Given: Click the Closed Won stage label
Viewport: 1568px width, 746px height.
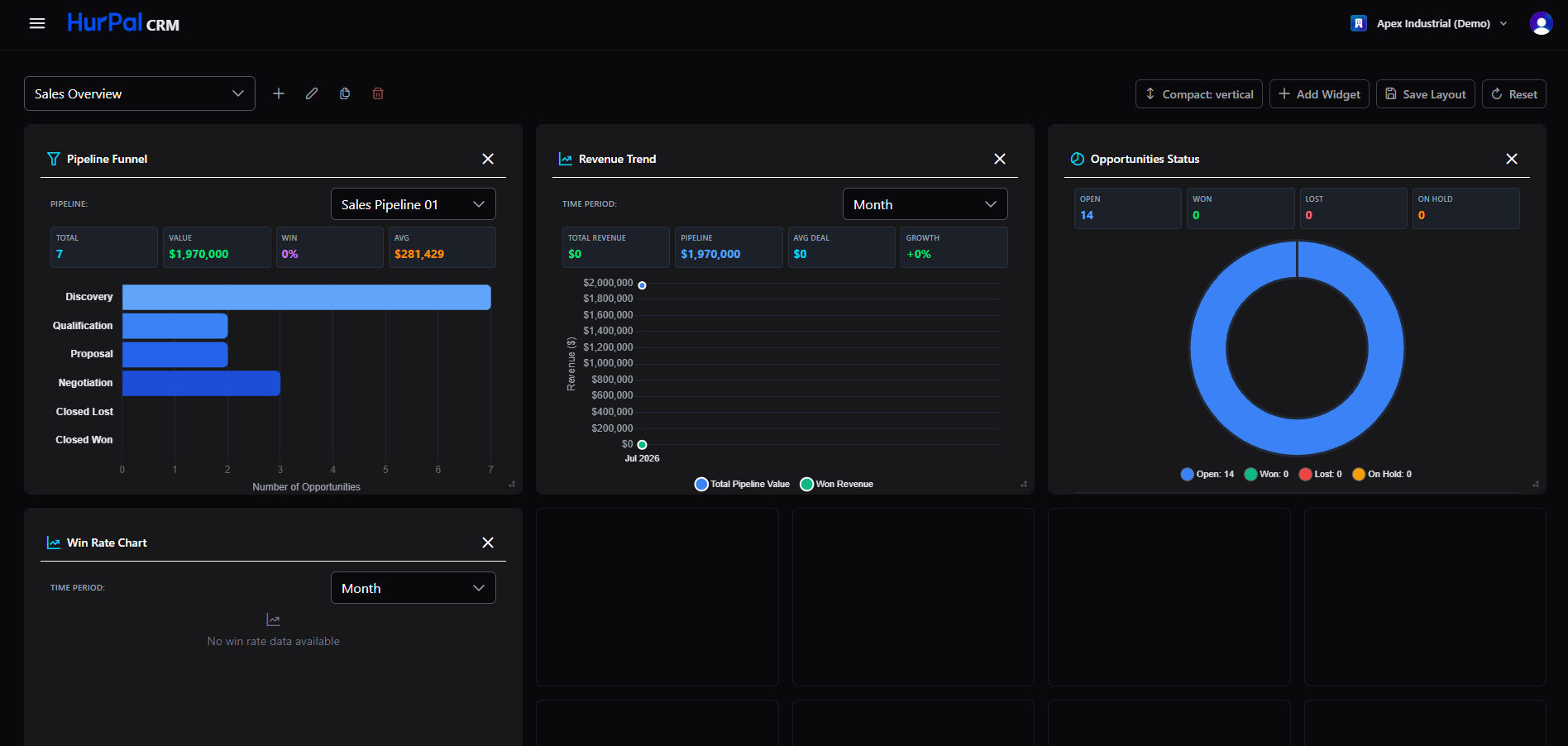Looking at the screenshot, I should point(84,440).
